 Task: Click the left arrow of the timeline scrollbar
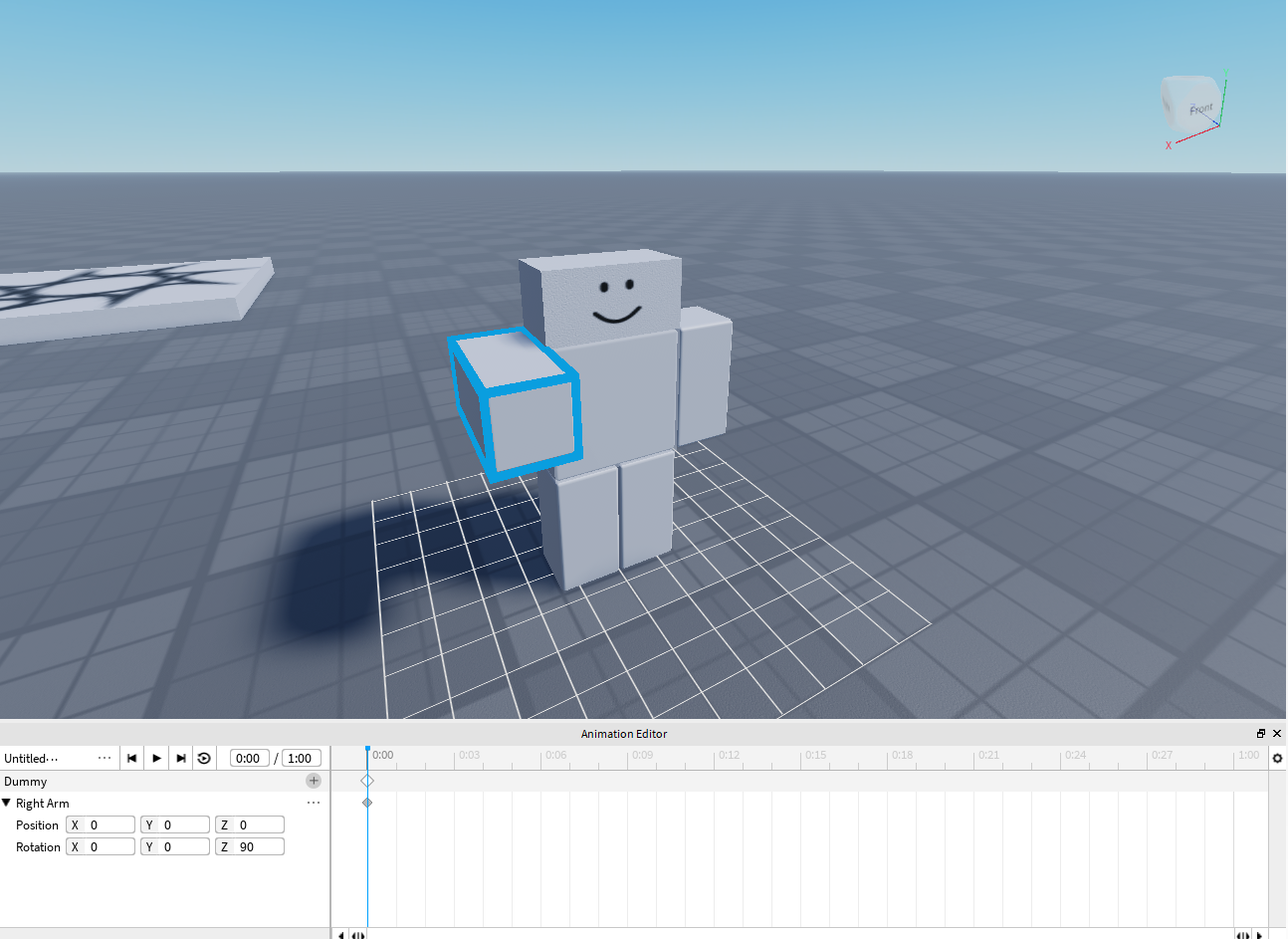pyautogui.click(x=341, y=935)
